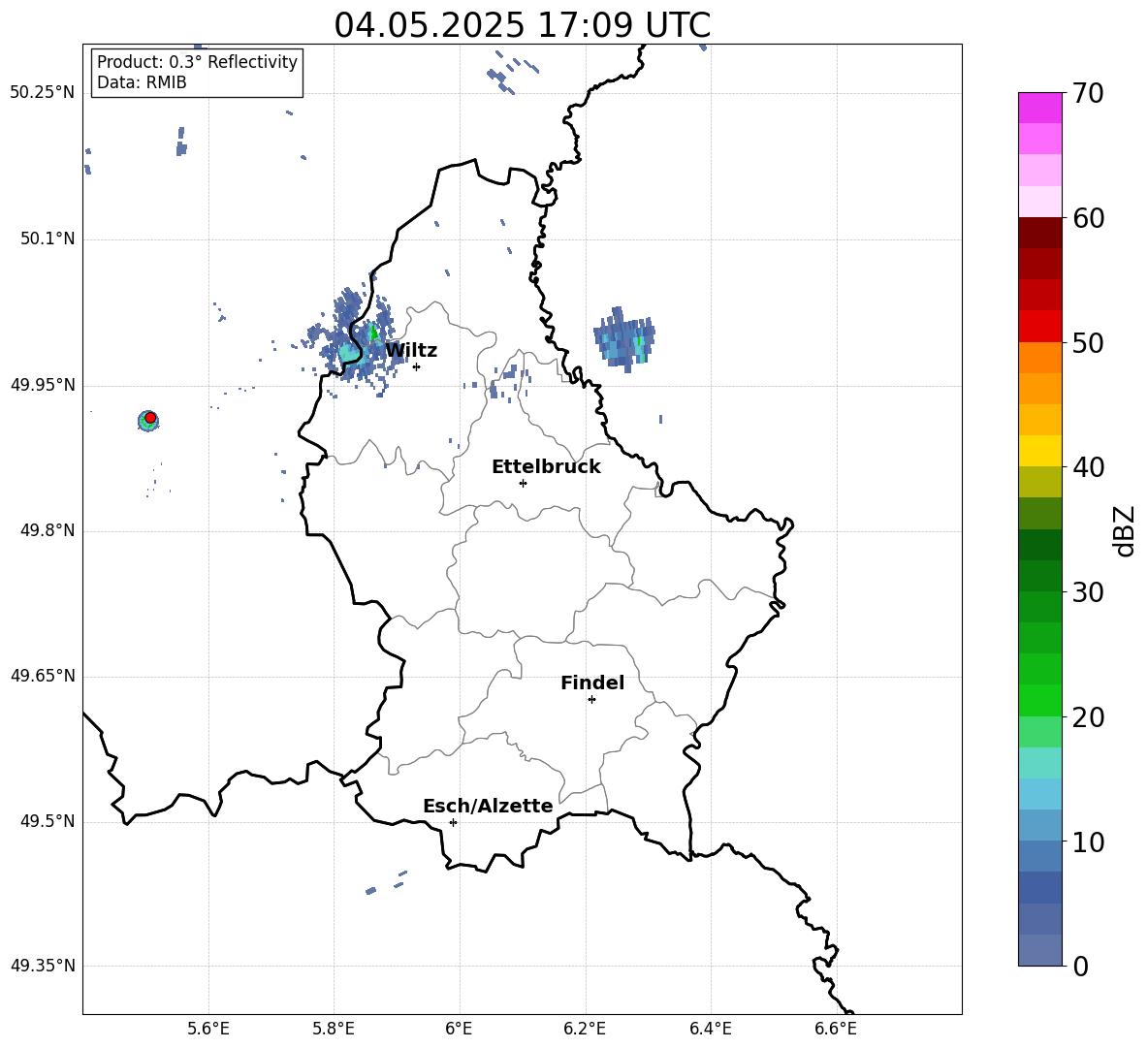Click the colorbar value 0
This screenshot has width=1148, height=1048.
1080,967
